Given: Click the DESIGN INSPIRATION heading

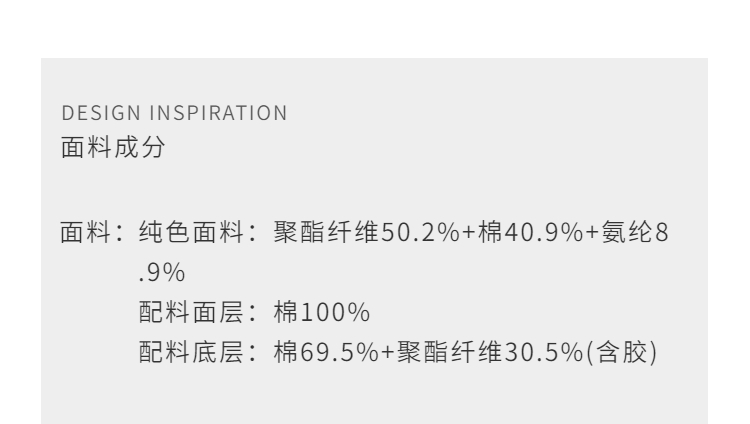Looking at the screenshot, I should pos(173,113).
